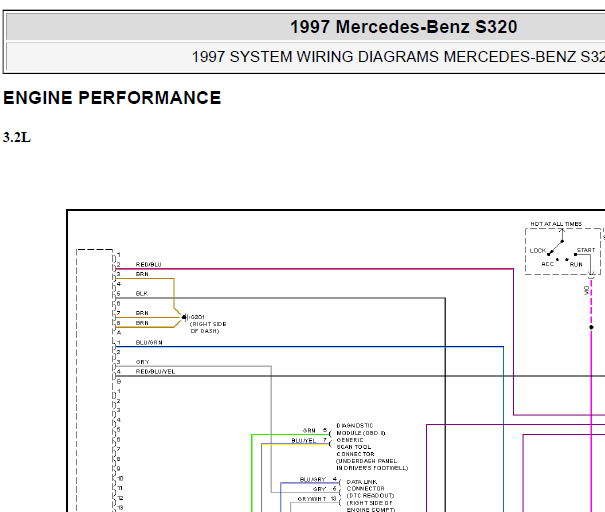605x512 pixels.
Task: Click the 'RED/BLU/YEL' wire label
Action: click(x=155, y=371)
